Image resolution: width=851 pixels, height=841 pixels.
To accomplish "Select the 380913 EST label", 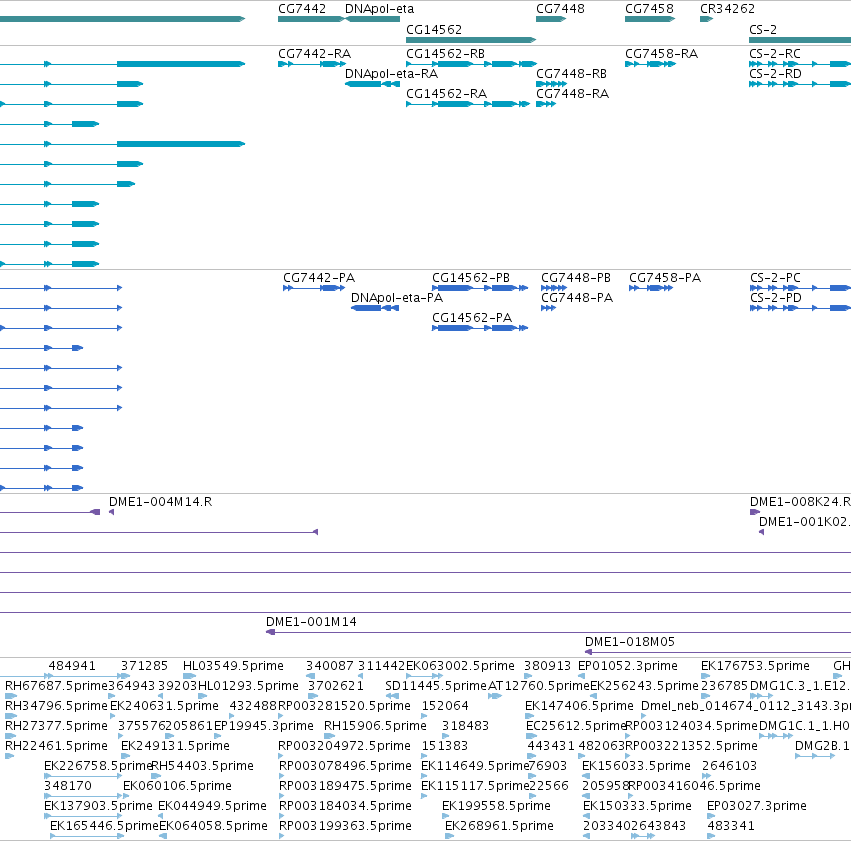I will click(x=547, y=666).
